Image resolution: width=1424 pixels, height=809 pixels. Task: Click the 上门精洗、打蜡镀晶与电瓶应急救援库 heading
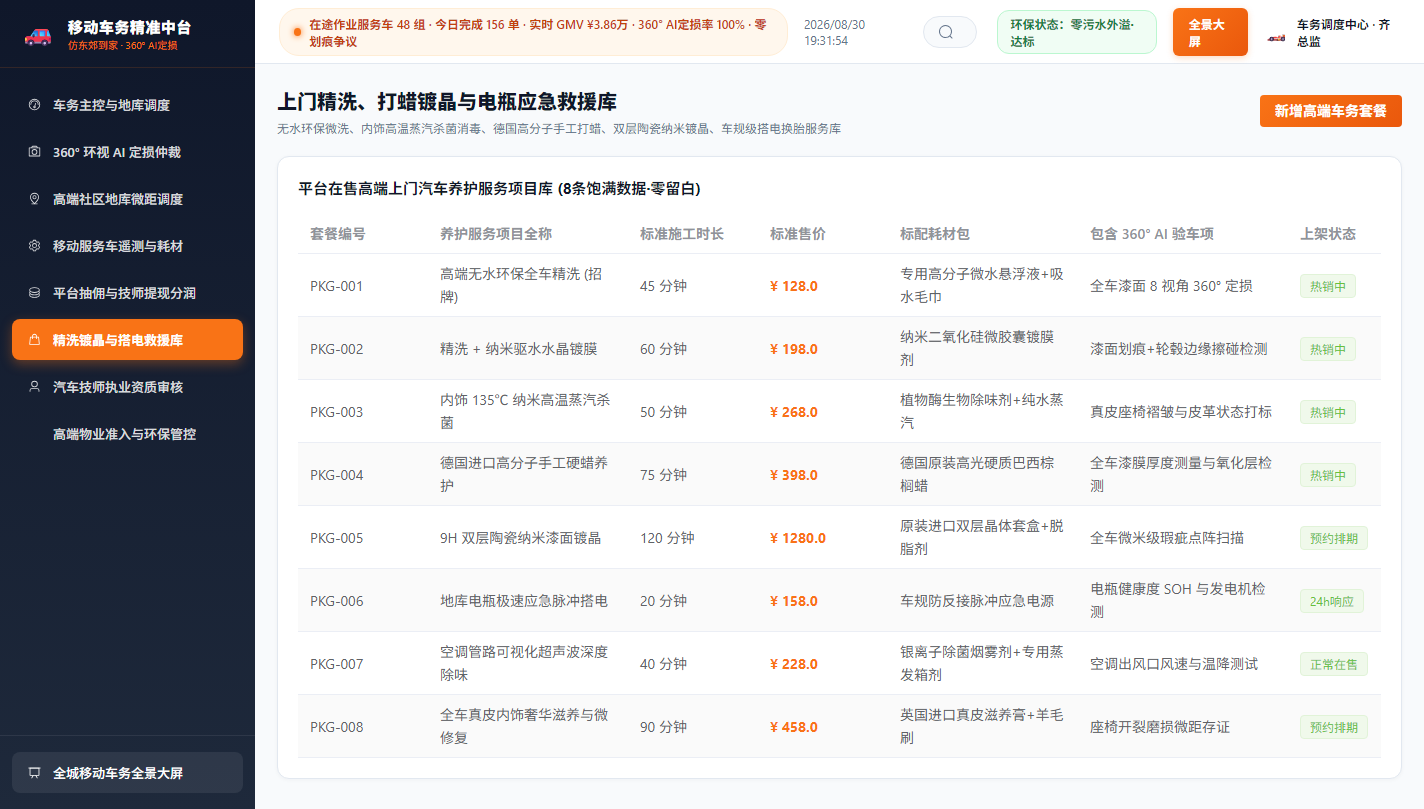pos(447,102)
